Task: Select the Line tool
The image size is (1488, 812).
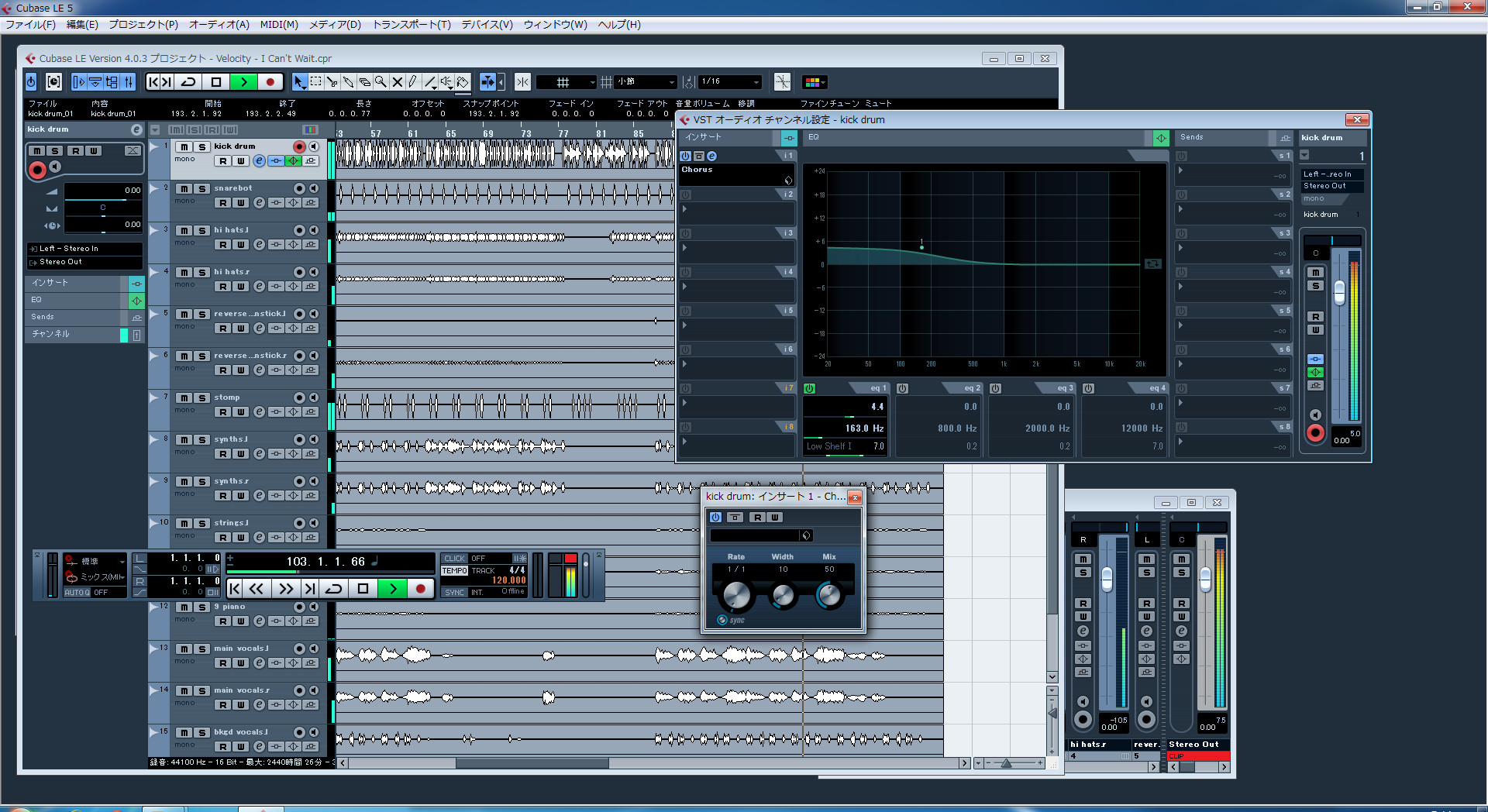Action: (430, 82)
